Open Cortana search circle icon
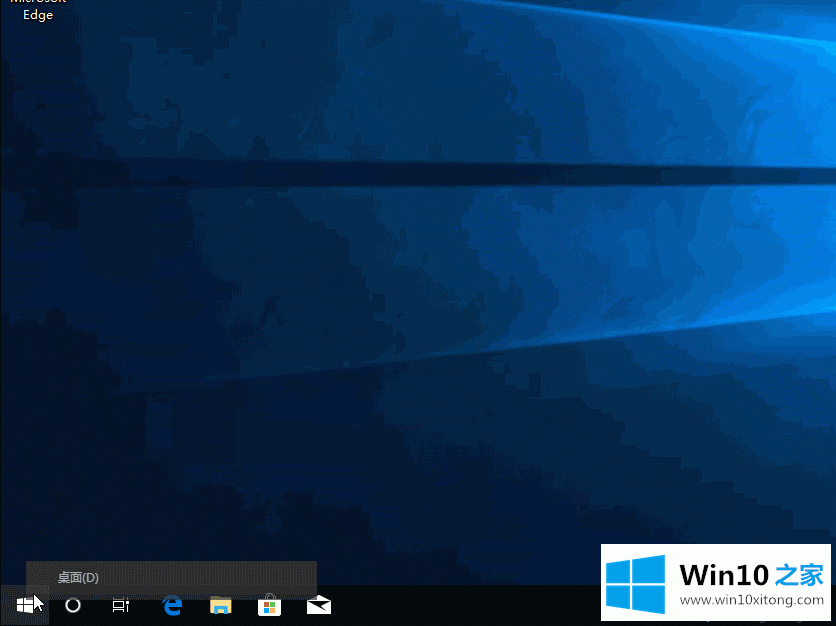The height and width of the screenshot is (626, 836). (x=73, y=605)
